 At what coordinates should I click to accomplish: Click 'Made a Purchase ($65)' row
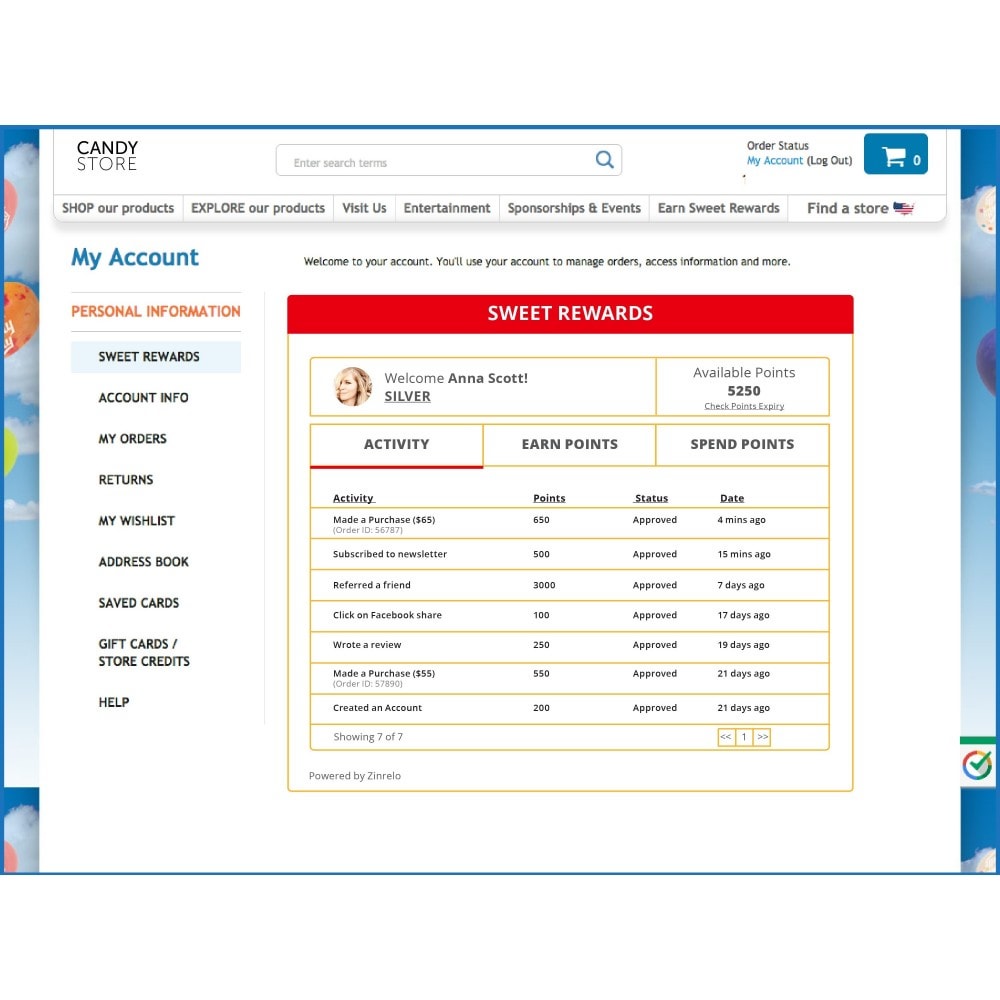(570, 524)
